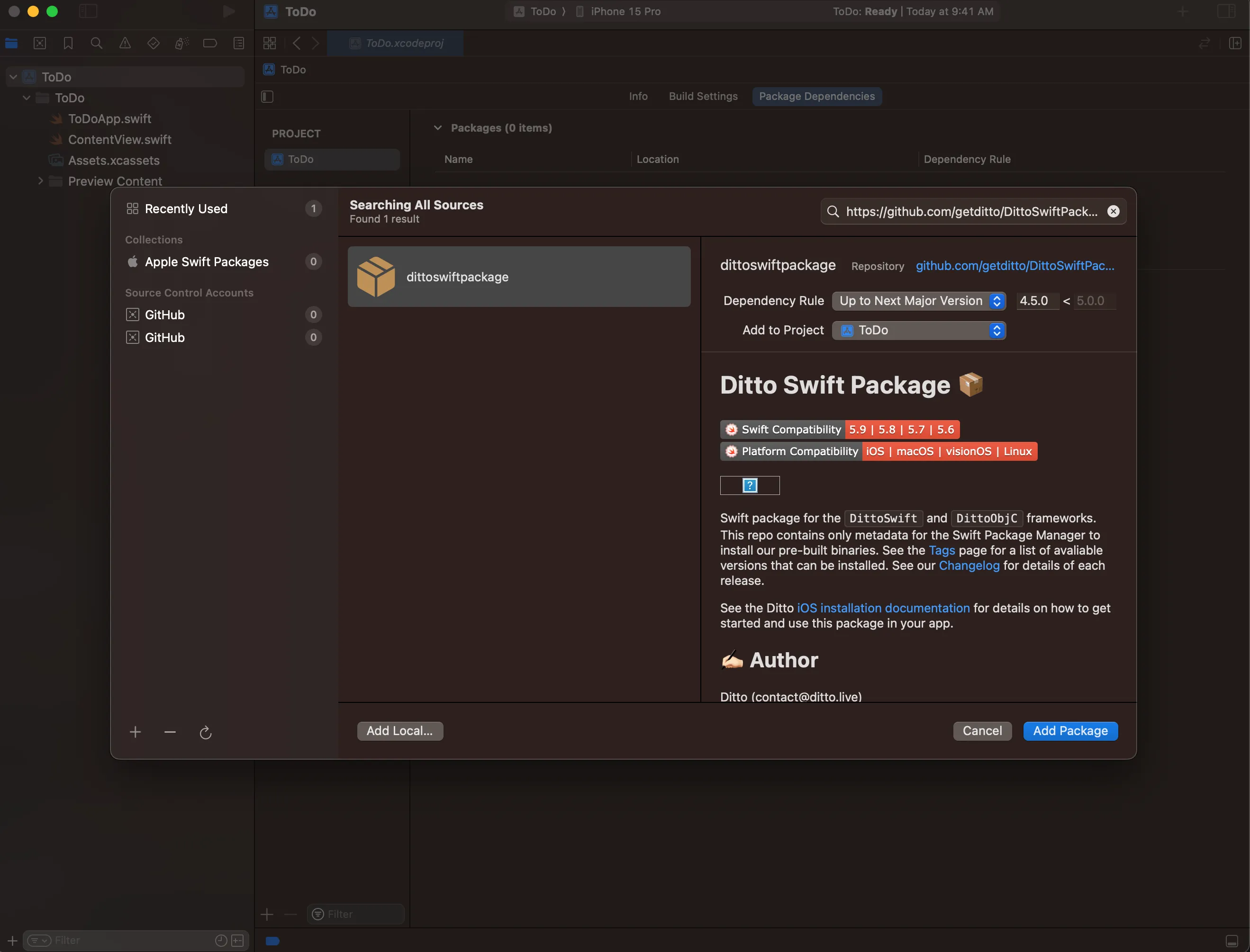The image size is (1250, 952).
Task: Click the iPhone 15 Pro run destination
Action: [x=618, y=11]
